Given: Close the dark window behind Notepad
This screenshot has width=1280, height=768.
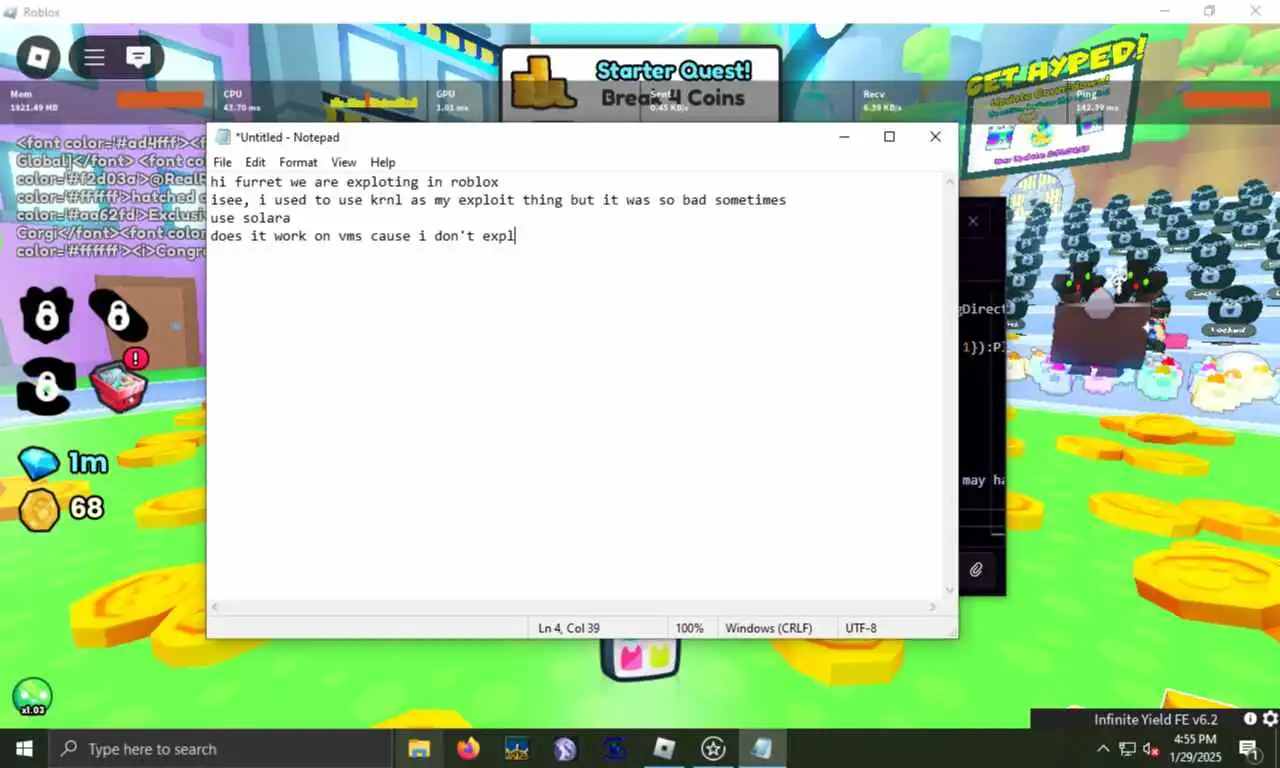Looking at the screenshot, I should tap(973, 222).
